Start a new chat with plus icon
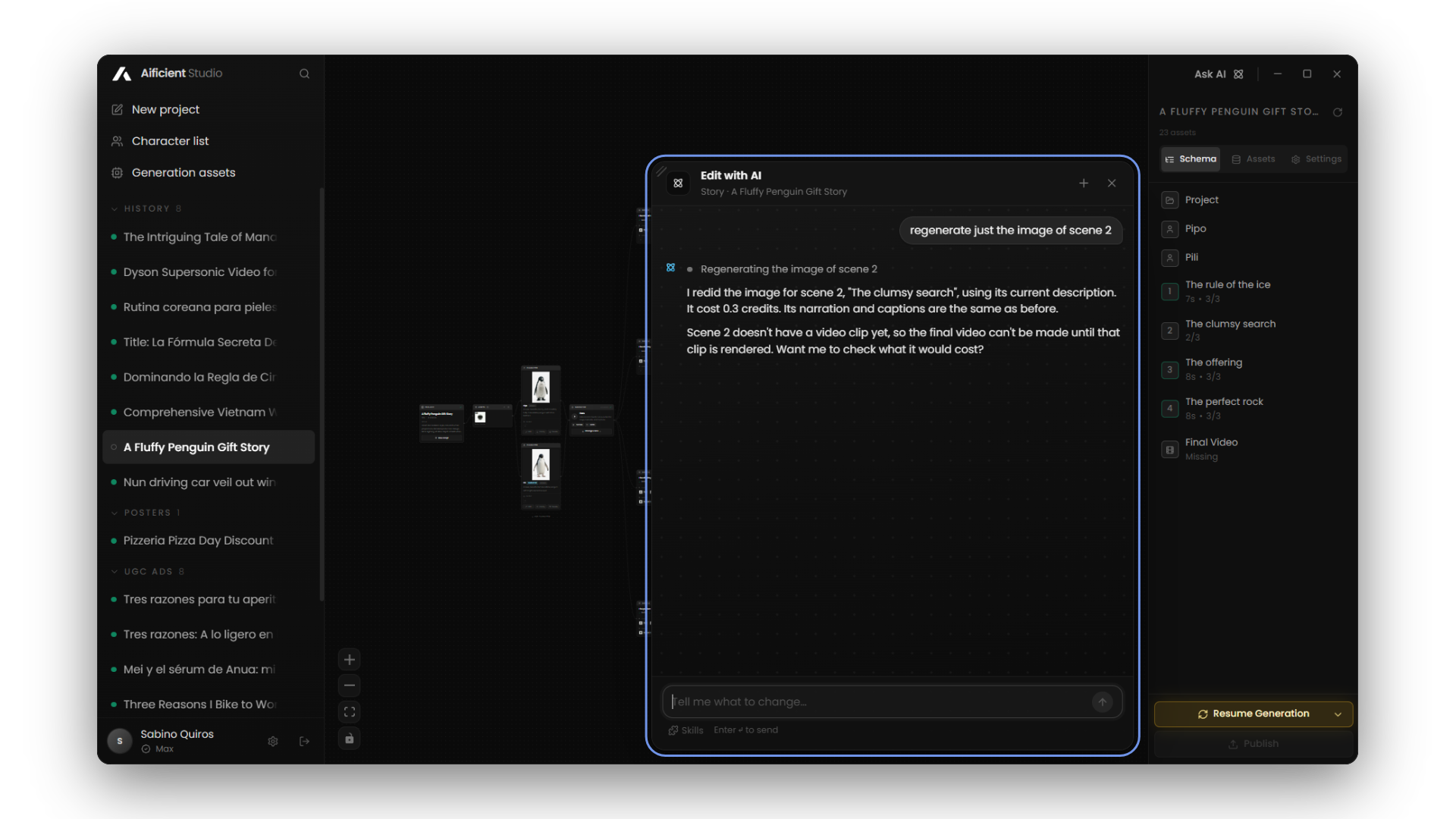This screenshot has height=819, width=1456. point(1084,184)
